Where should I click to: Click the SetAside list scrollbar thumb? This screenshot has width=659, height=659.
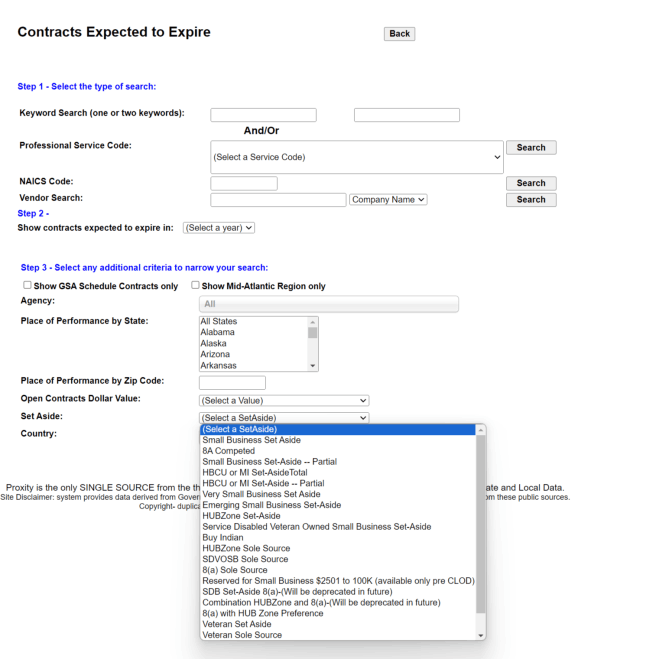point(481,524)
